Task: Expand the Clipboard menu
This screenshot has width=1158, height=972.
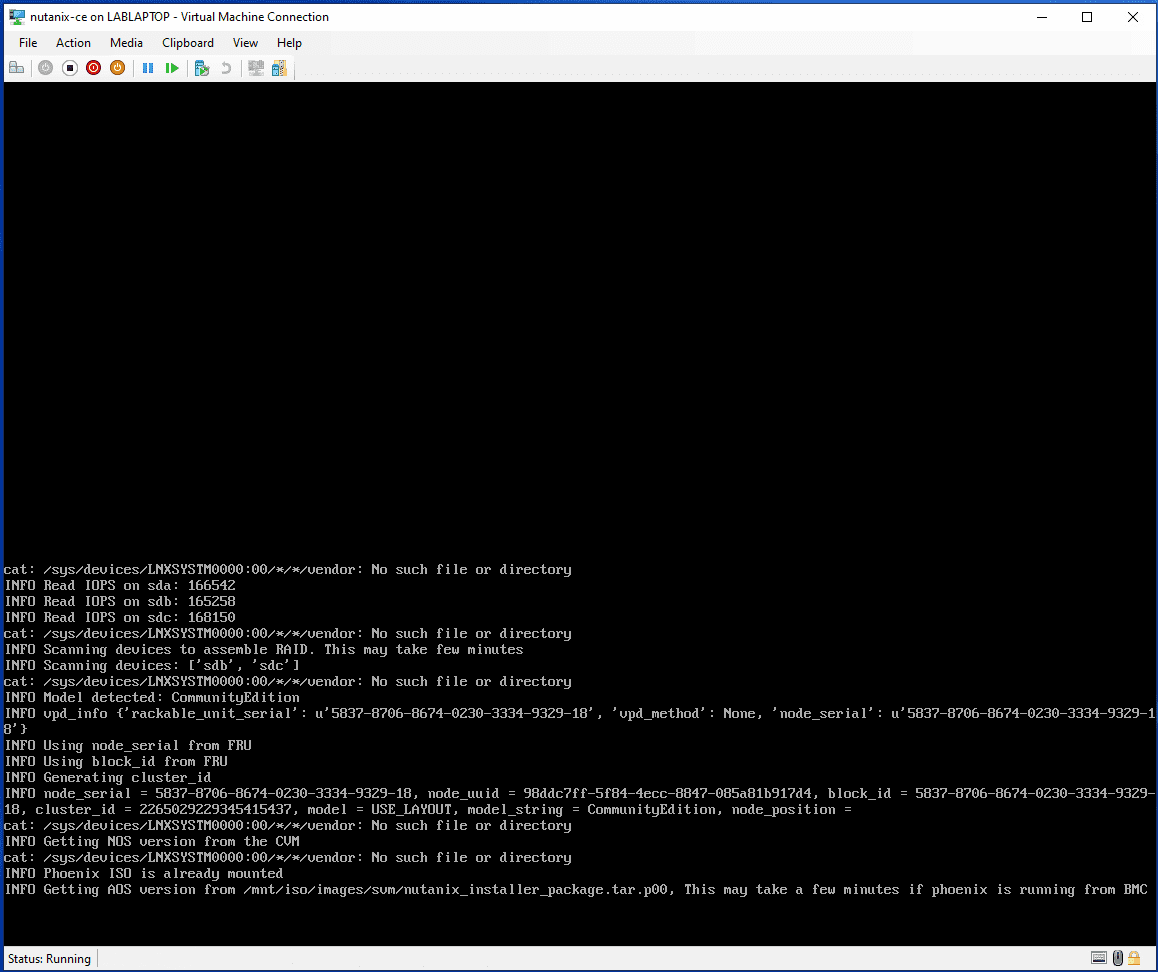Action: click(x=188, y=43)
